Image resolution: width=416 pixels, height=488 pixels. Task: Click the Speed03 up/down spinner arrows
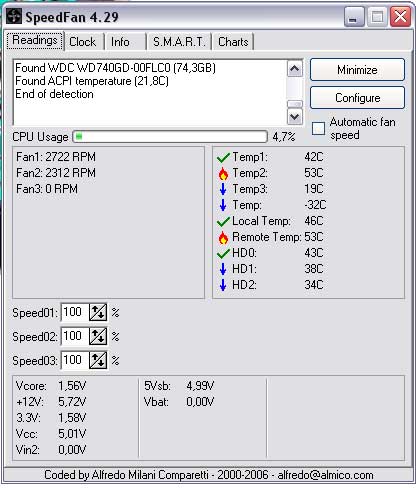(98, 360)
